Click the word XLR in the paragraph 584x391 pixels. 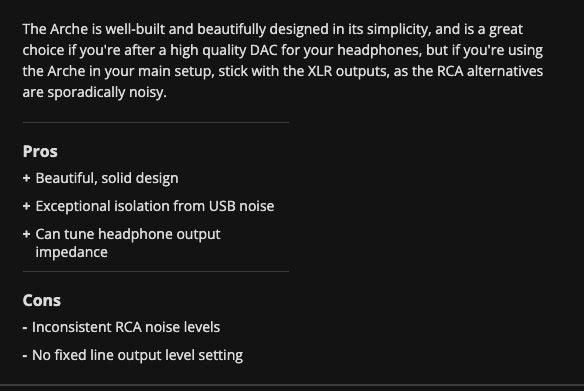pyautogui.click(x=320, y=71)
